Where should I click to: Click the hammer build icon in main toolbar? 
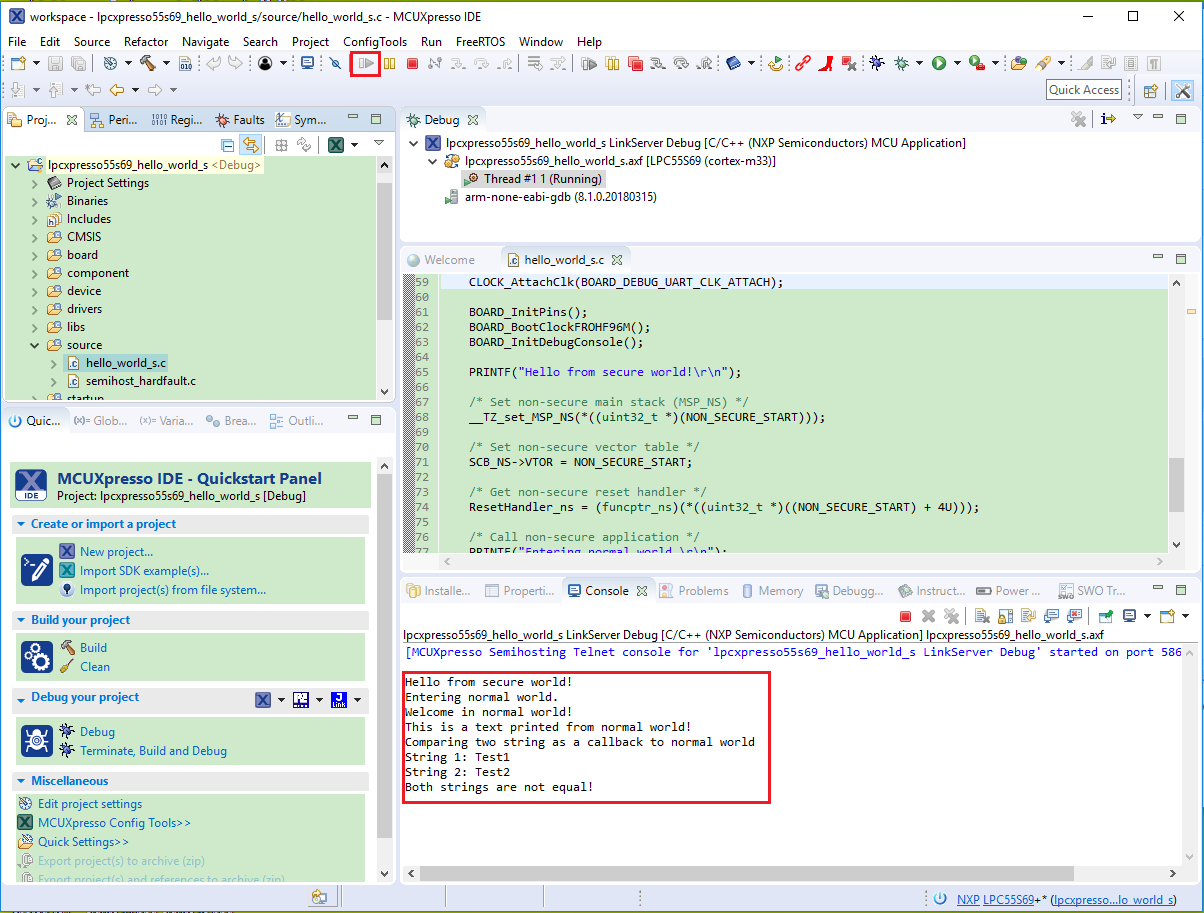(x=148, y=64)
